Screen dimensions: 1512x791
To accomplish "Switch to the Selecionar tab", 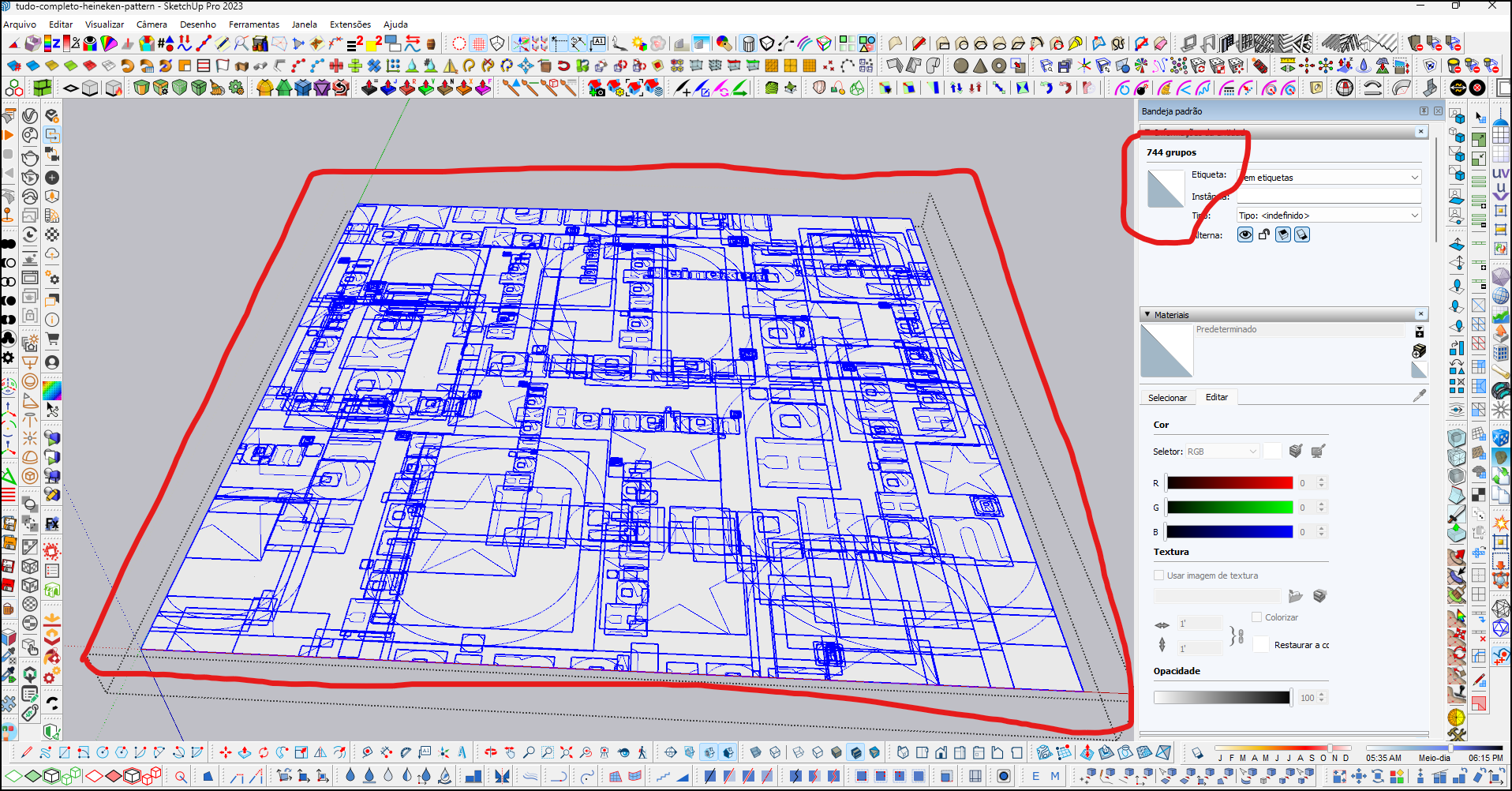I will (1167, 398).
